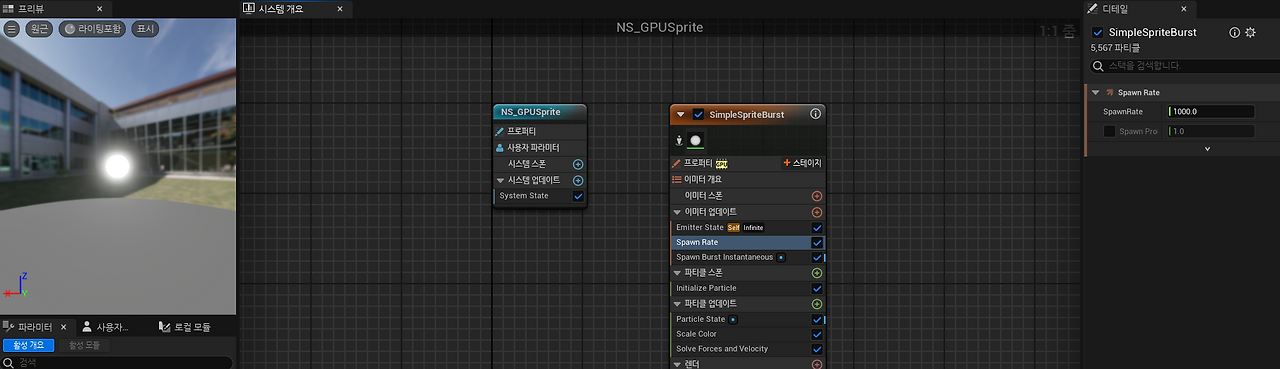Open system 프로퍼티 in NS_GPUSprite node

540,131
